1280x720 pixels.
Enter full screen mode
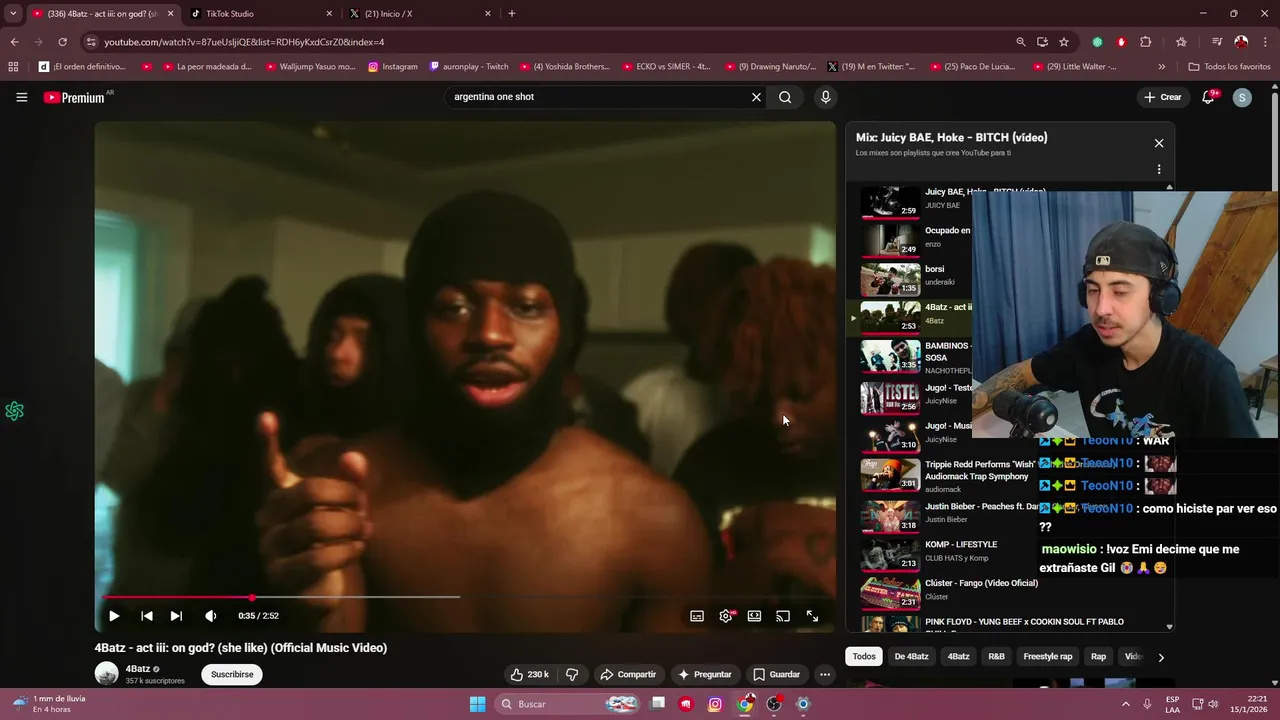point(812,616)
